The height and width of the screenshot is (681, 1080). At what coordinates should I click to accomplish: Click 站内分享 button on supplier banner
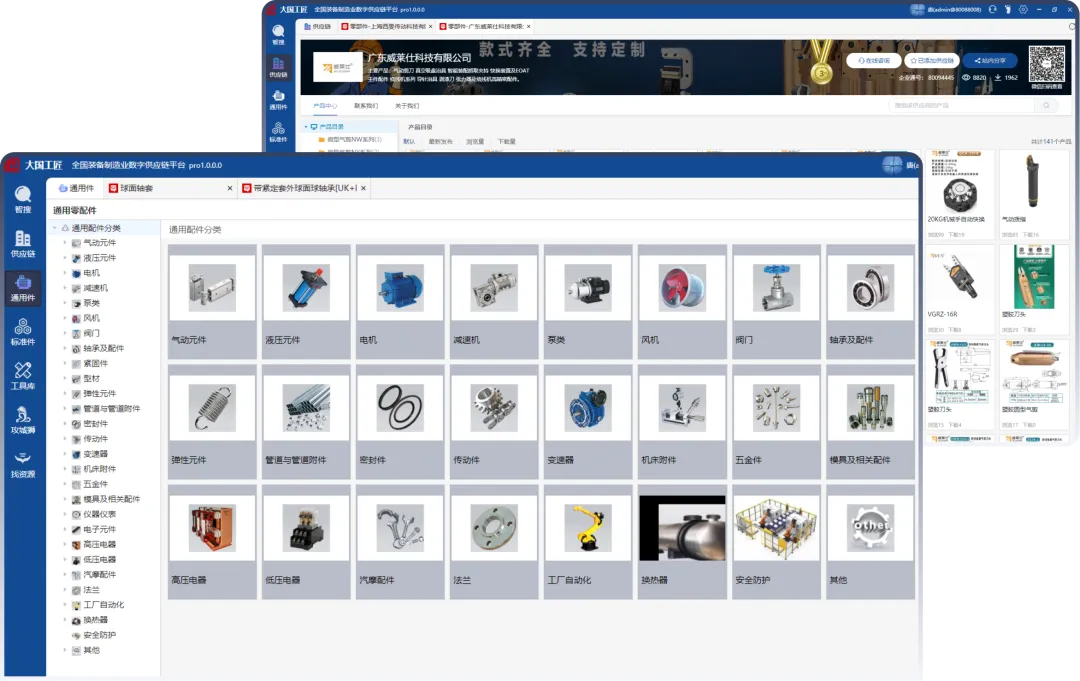coord(990,61)
